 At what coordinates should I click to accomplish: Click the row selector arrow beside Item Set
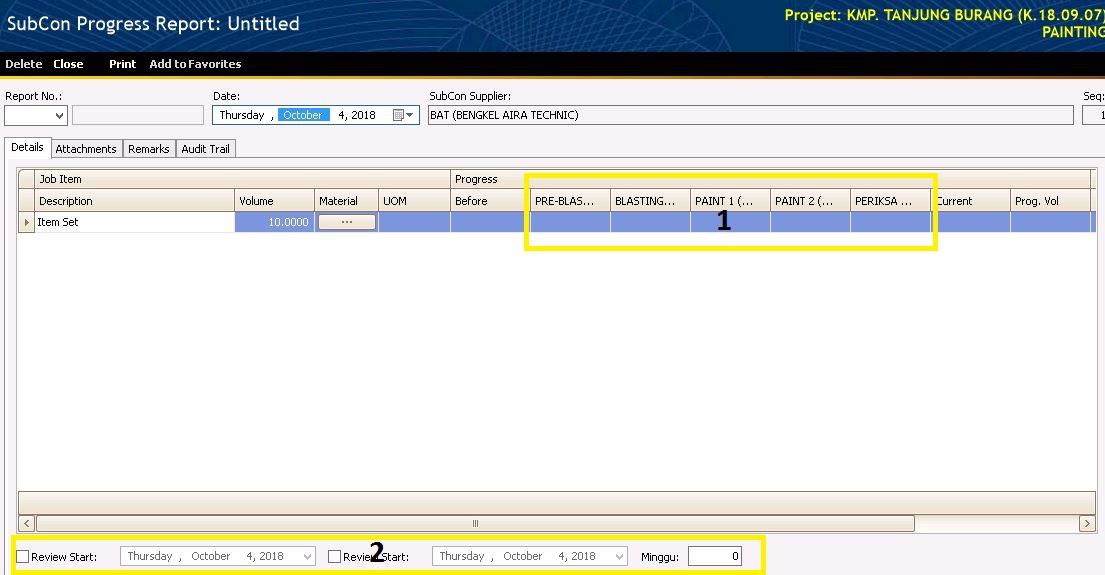click(x=26, y=223)
